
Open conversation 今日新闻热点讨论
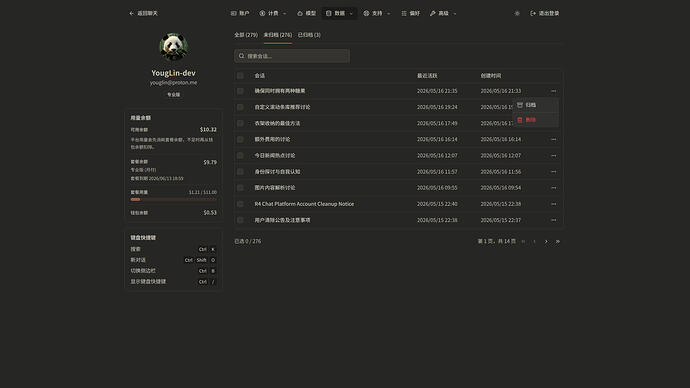pos(275,156)
